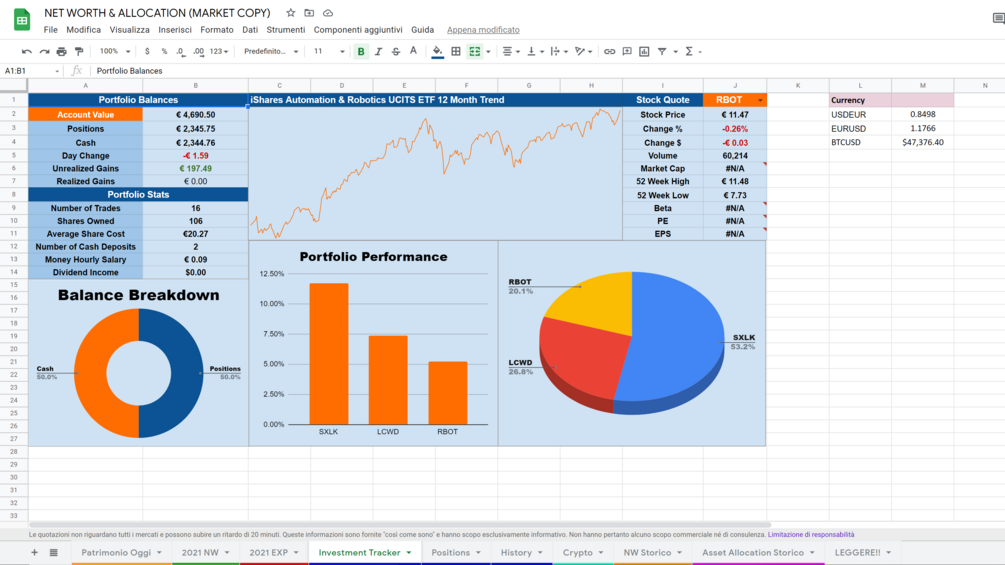
Task: Open horizontal align options
Action: point(510,51)
